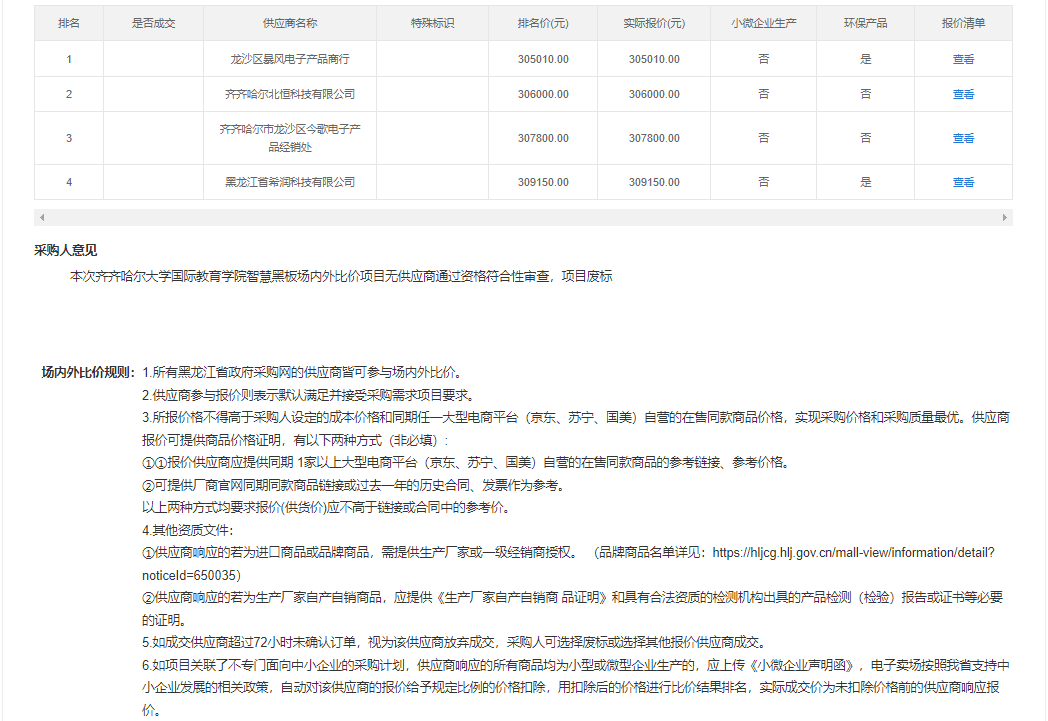Open 查看 link for rank 1 supplier
Screen dimensions: 1048x721
[963, 59]
